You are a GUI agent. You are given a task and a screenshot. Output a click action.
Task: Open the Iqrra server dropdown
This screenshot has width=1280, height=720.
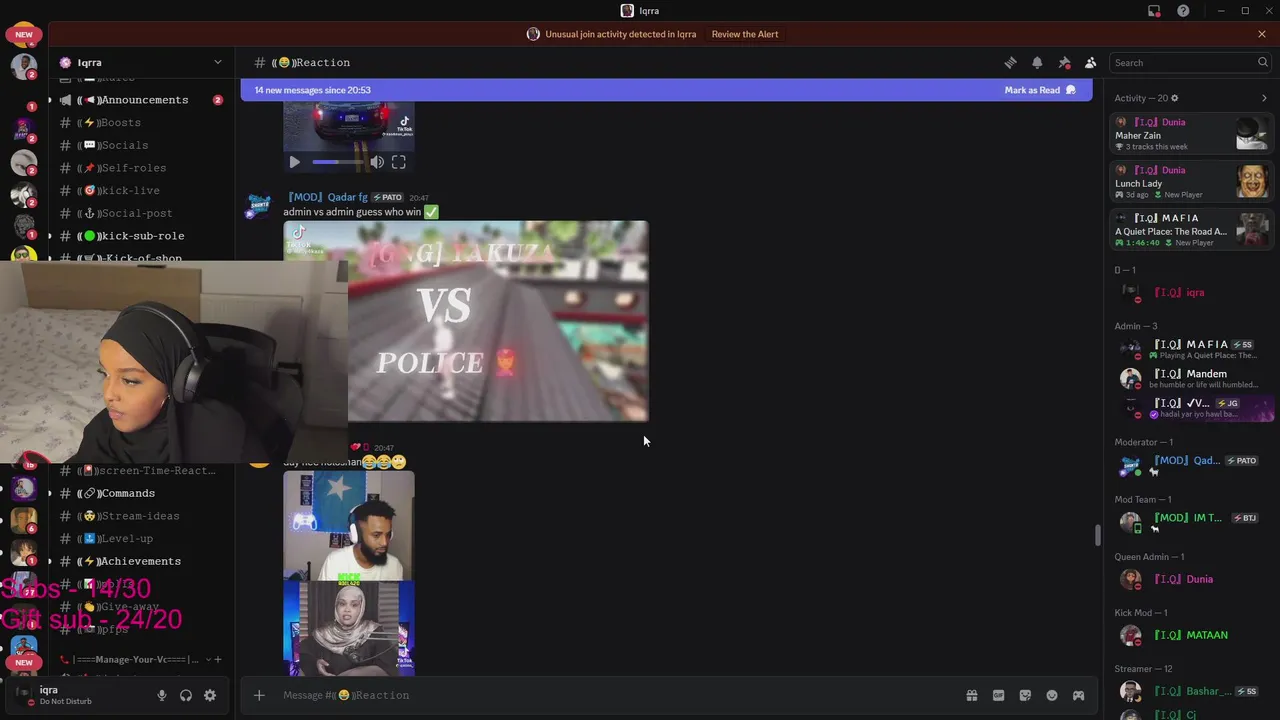[218, 62]
